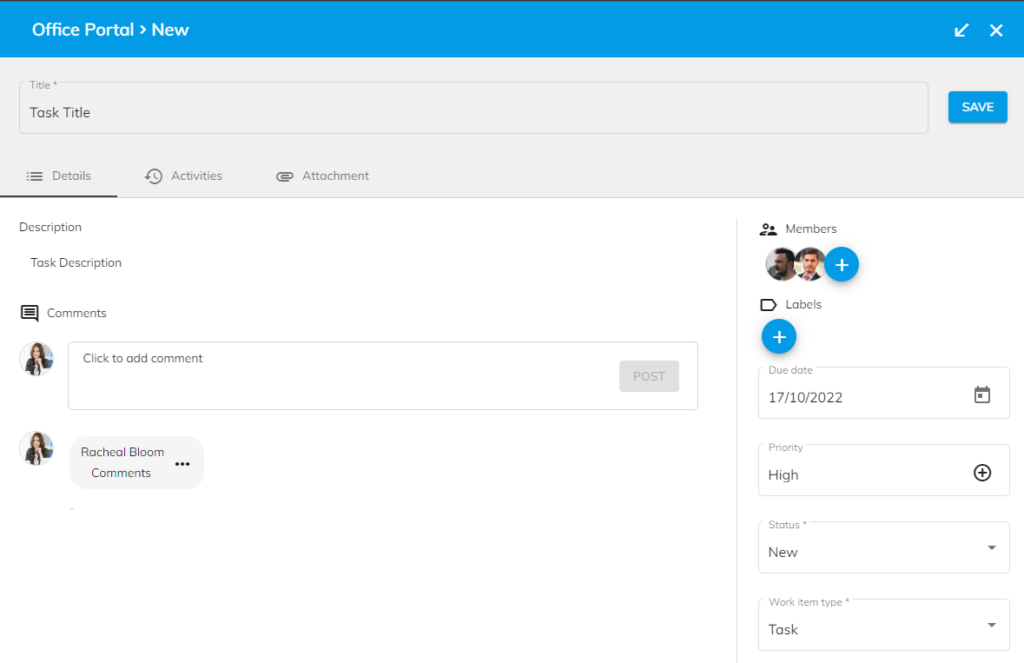
Task: Click the Activities history icon
Action: point(154,175)
